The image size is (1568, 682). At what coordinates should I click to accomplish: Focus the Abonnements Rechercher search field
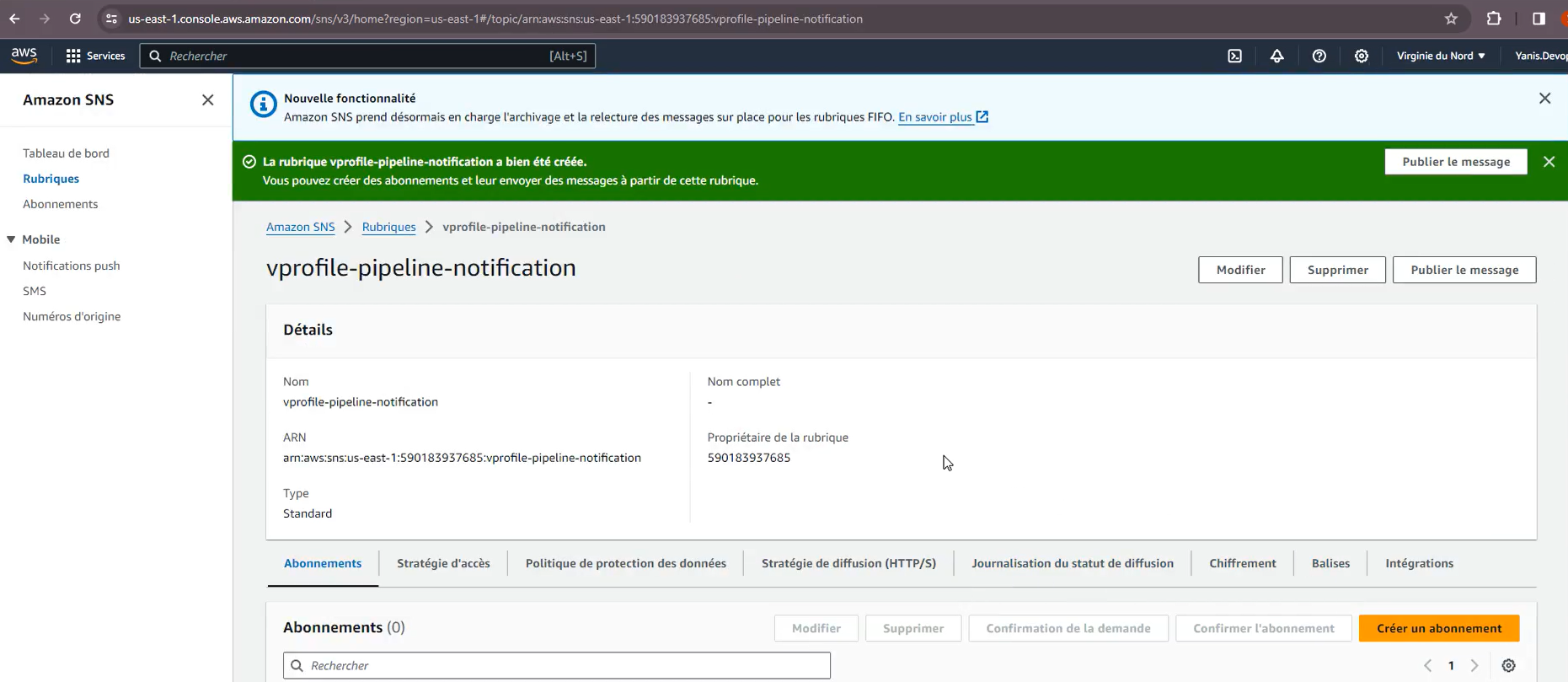pyautogui.click(x=557, y=665)
